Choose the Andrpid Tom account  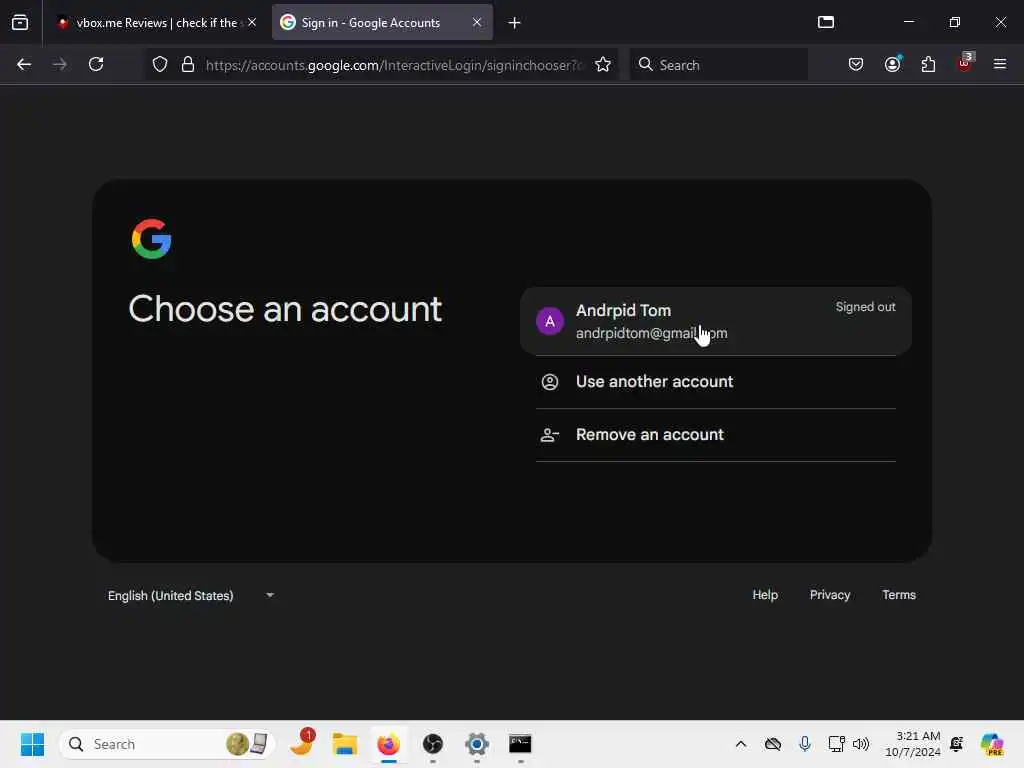(x=716, y=321)
